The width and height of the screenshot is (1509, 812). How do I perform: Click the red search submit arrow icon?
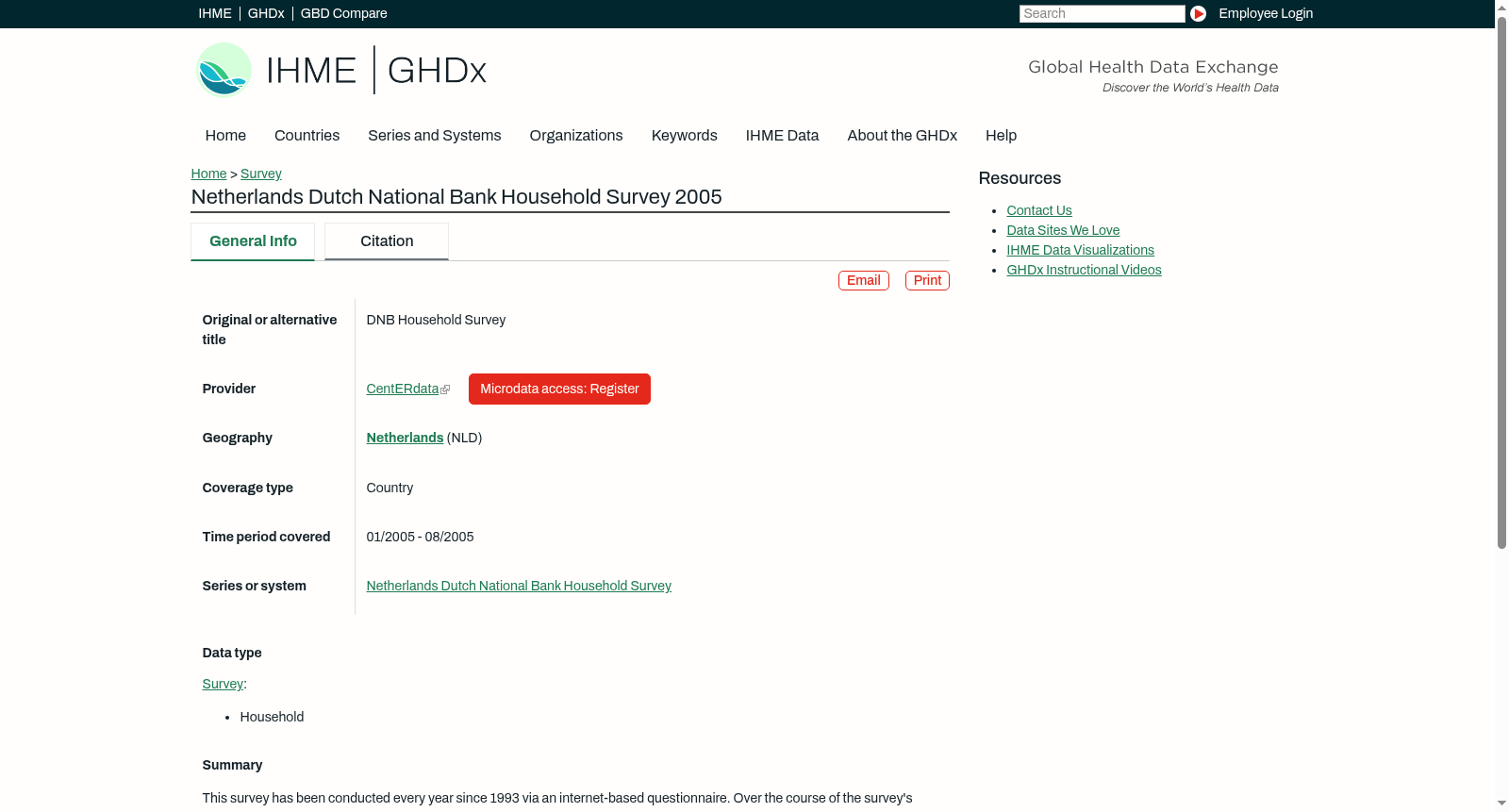[1198, 13]
